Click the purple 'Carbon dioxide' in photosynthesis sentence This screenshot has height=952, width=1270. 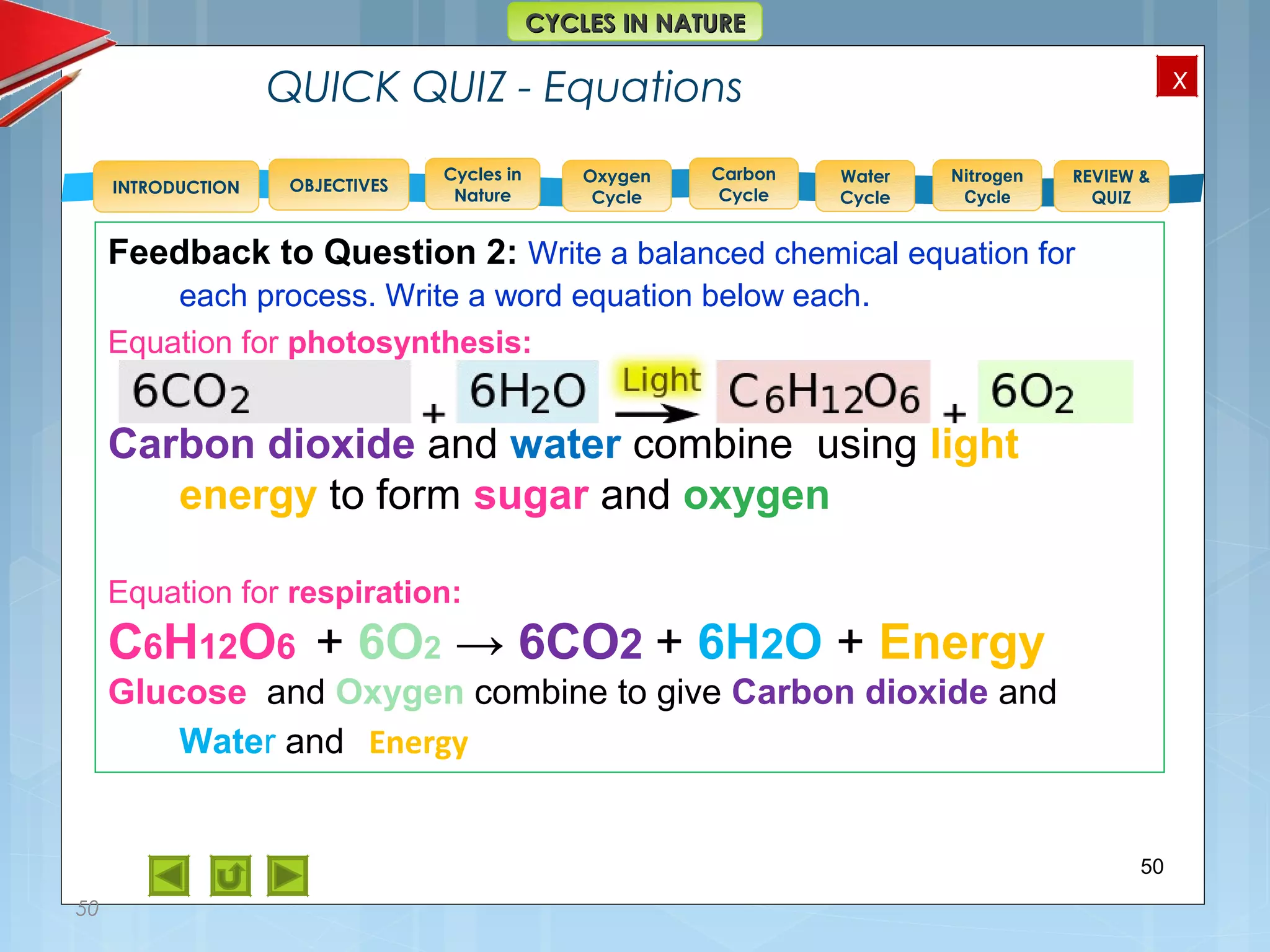[262, 444]
